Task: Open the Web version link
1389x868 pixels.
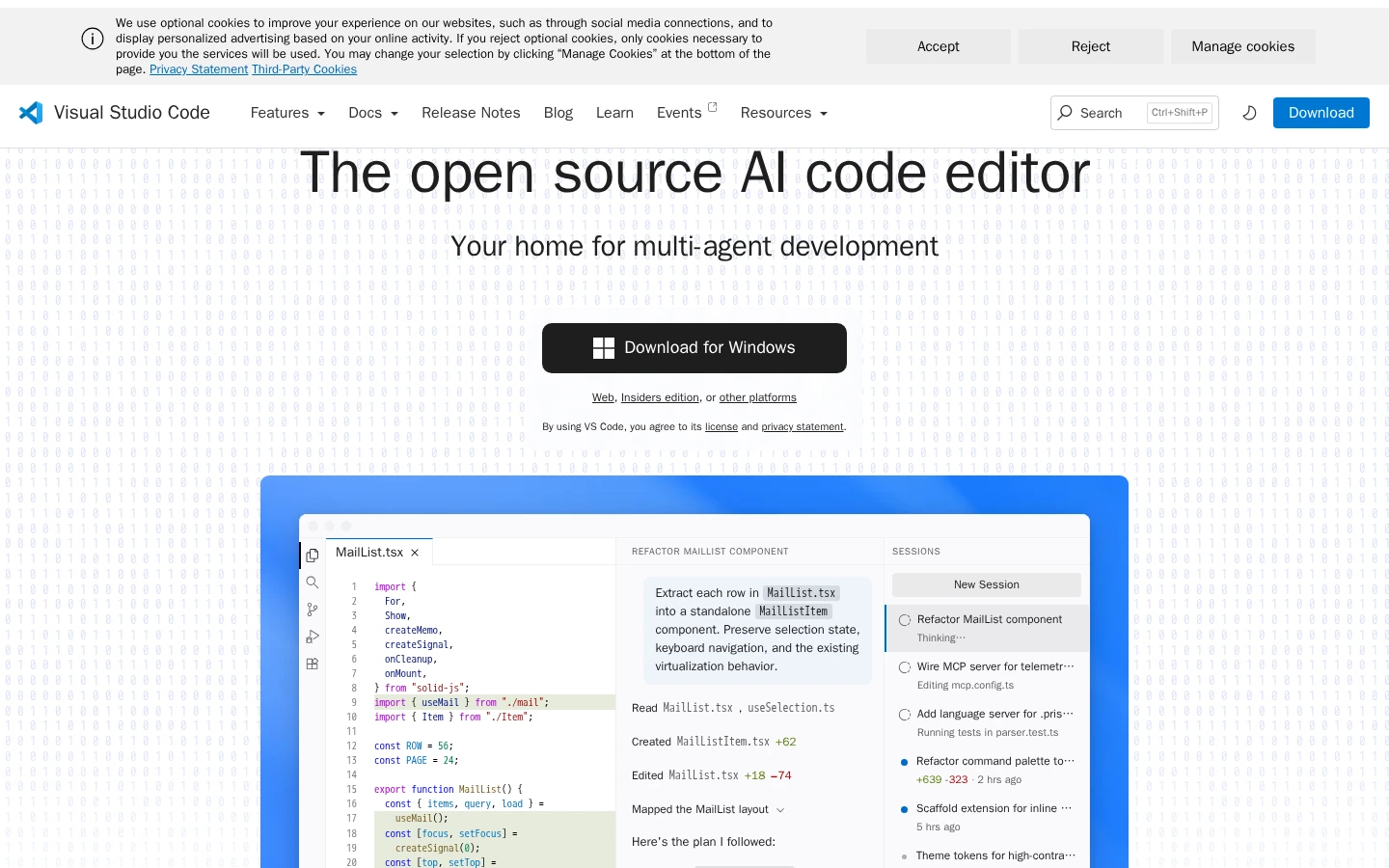Action: (603, 397)
